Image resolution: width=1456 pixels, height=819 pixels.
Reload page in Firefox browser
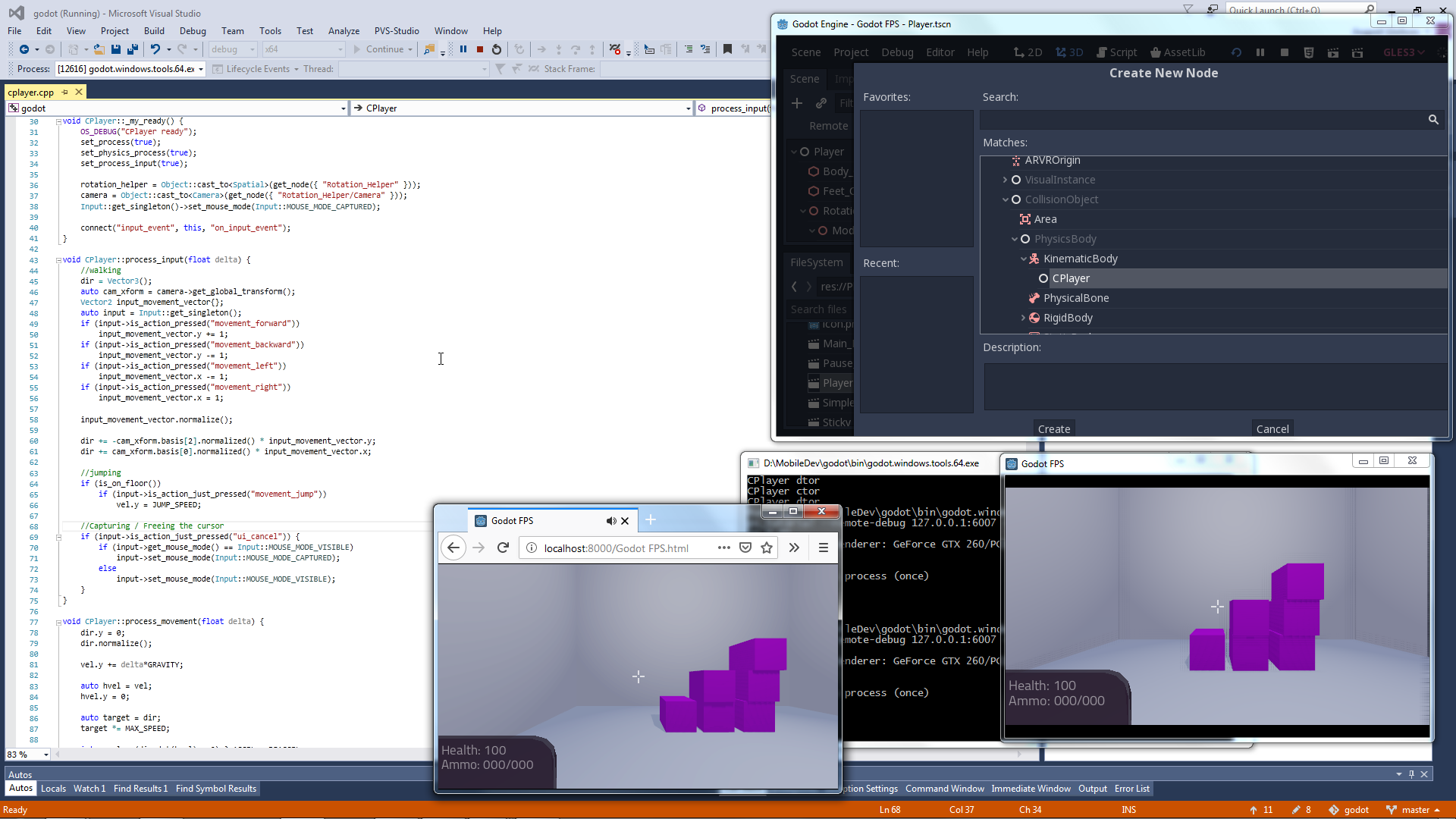(x=503, y=548)
